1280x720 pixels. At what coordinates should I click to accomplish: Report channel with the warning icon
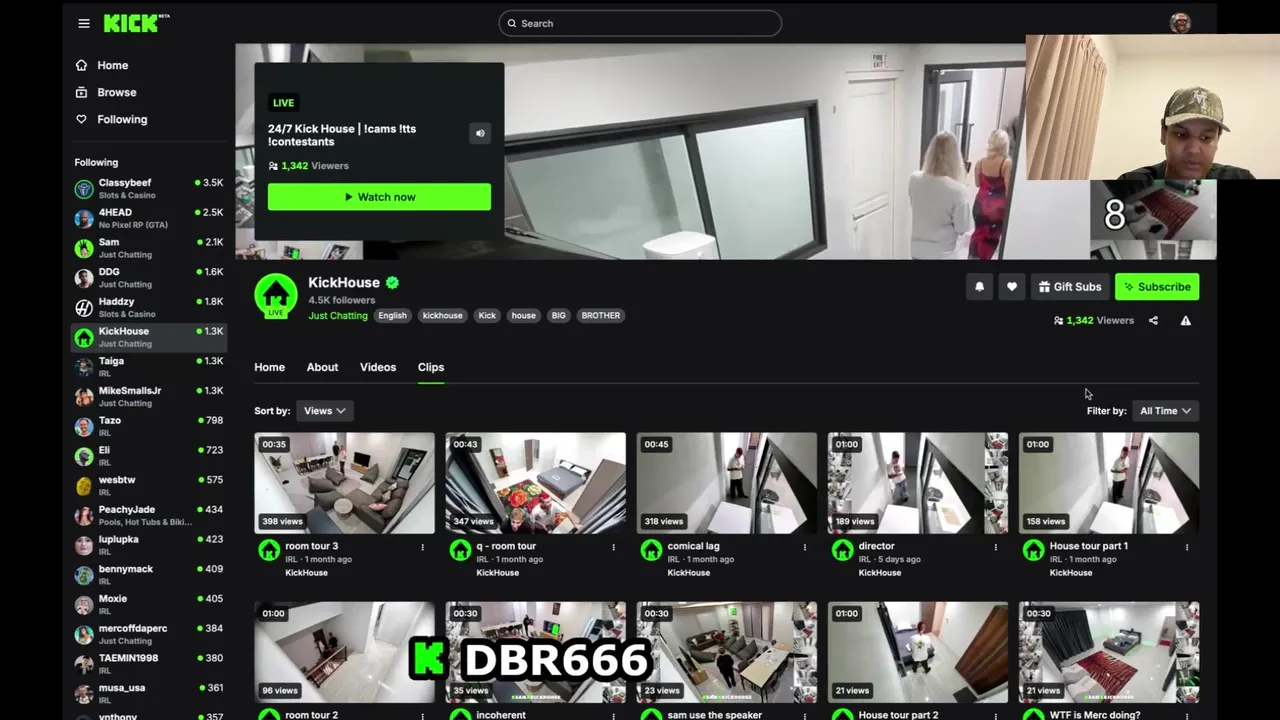(x=1186, y=321)
